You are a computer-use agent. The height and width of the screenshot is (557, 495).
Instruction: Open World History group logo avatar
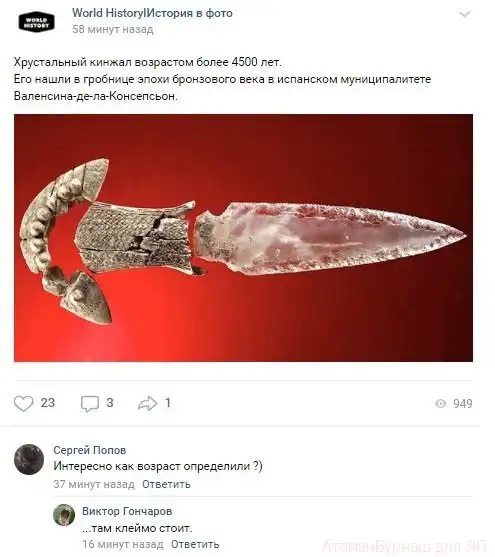(x=36, y=22)
